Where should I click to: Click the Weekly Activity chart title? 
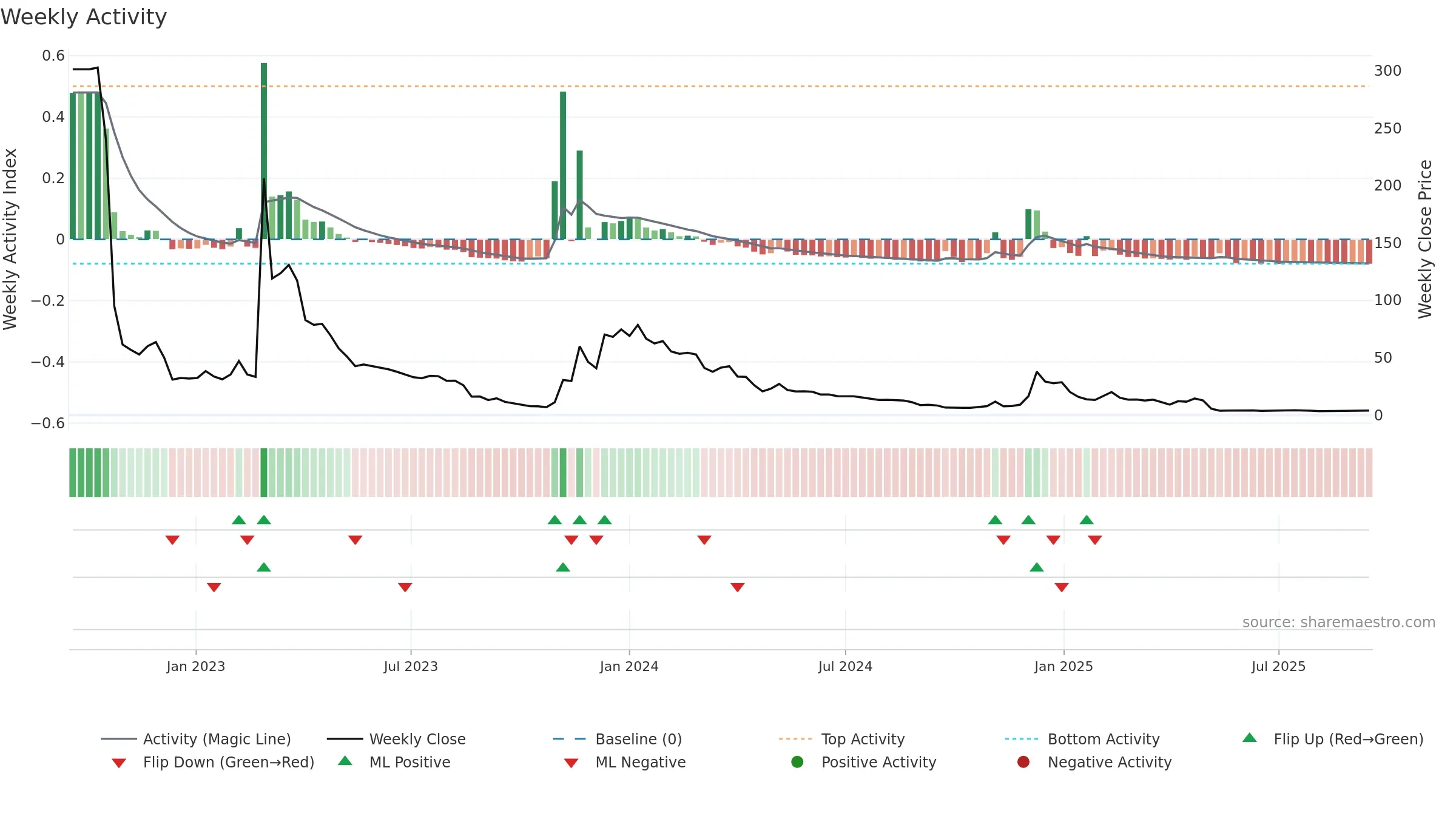pyautogui.click(x=84, y=17)
